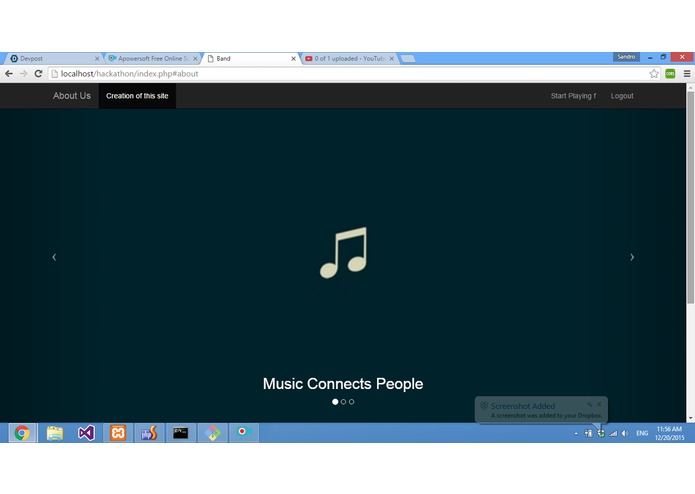The image size is (695, 494).
Task: Go to next carousel slide
Action: (x=632, y=257)
